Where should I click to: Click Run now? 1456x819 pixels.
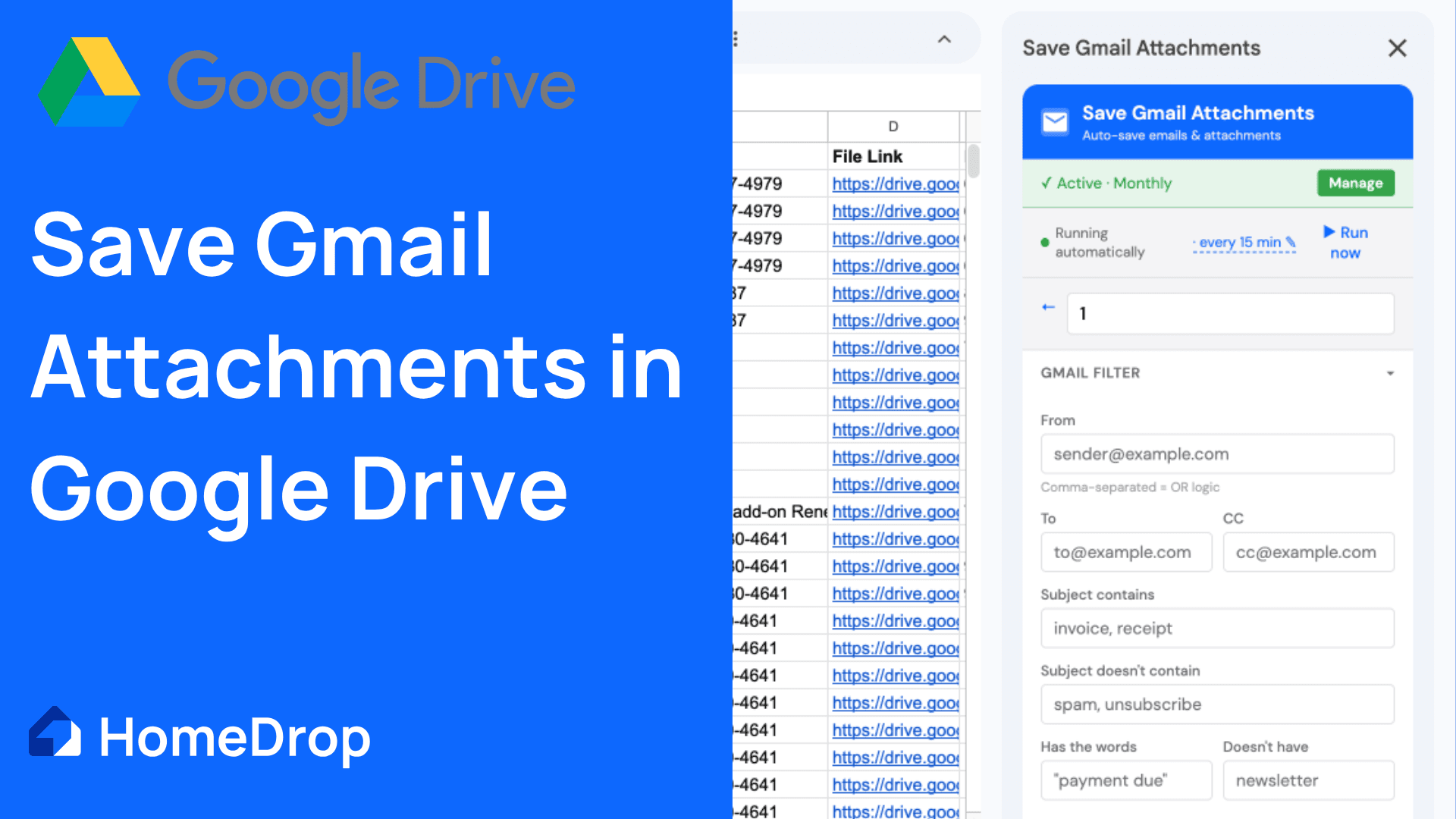(x=1345, y=243)
